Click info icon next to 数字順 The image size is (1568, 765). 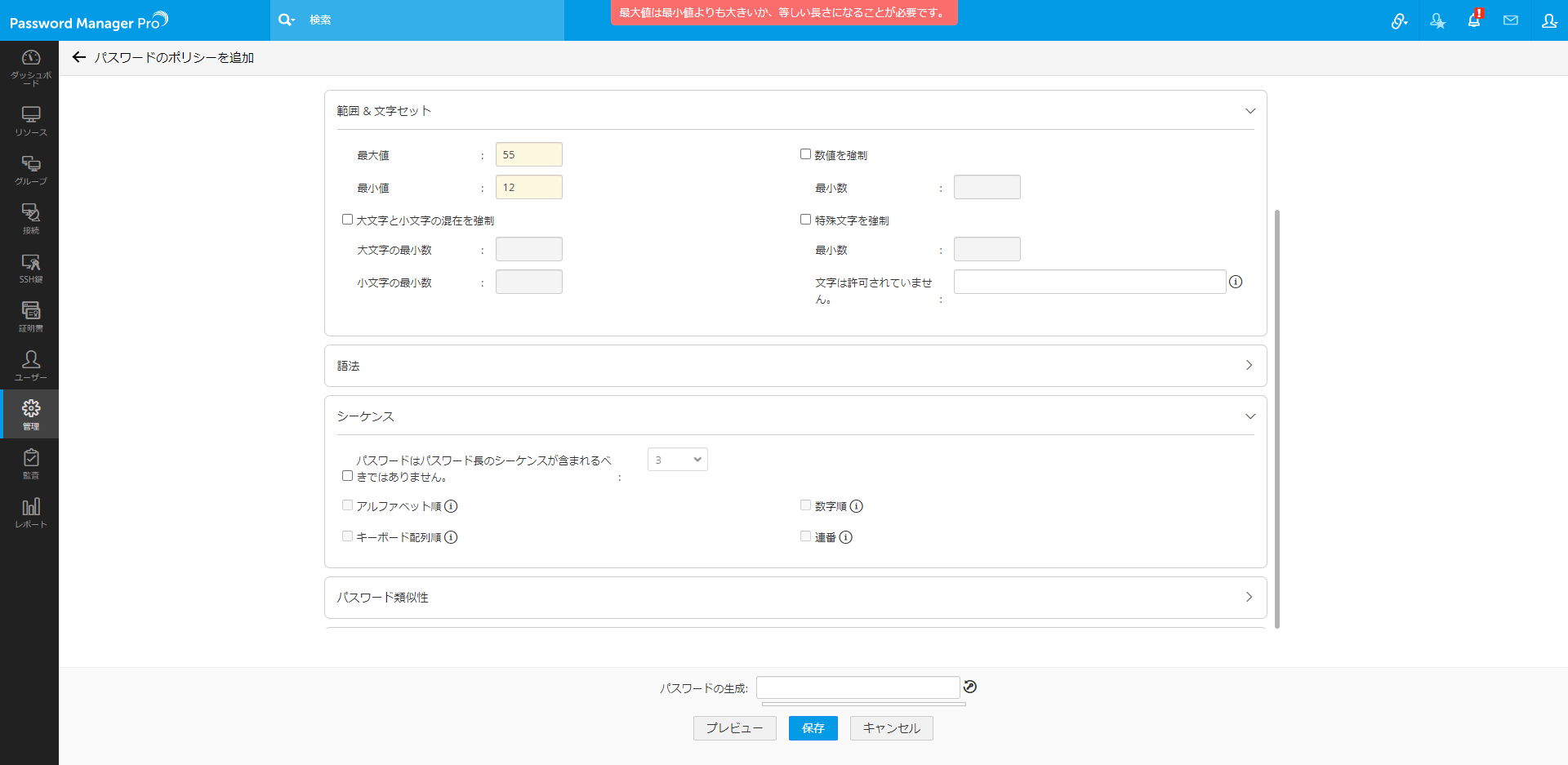(857, 506)
